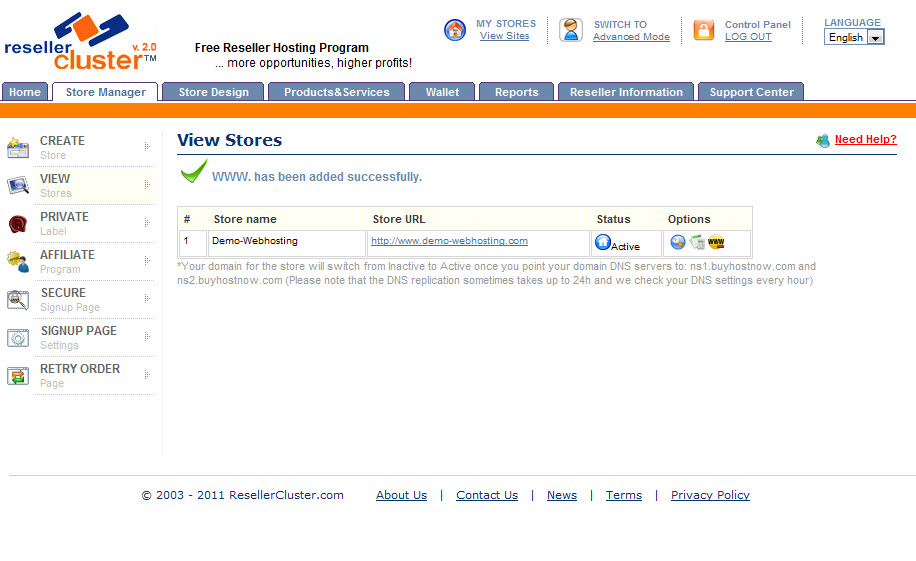
Task: Open the Support Center tab
Action: point(751,92)
